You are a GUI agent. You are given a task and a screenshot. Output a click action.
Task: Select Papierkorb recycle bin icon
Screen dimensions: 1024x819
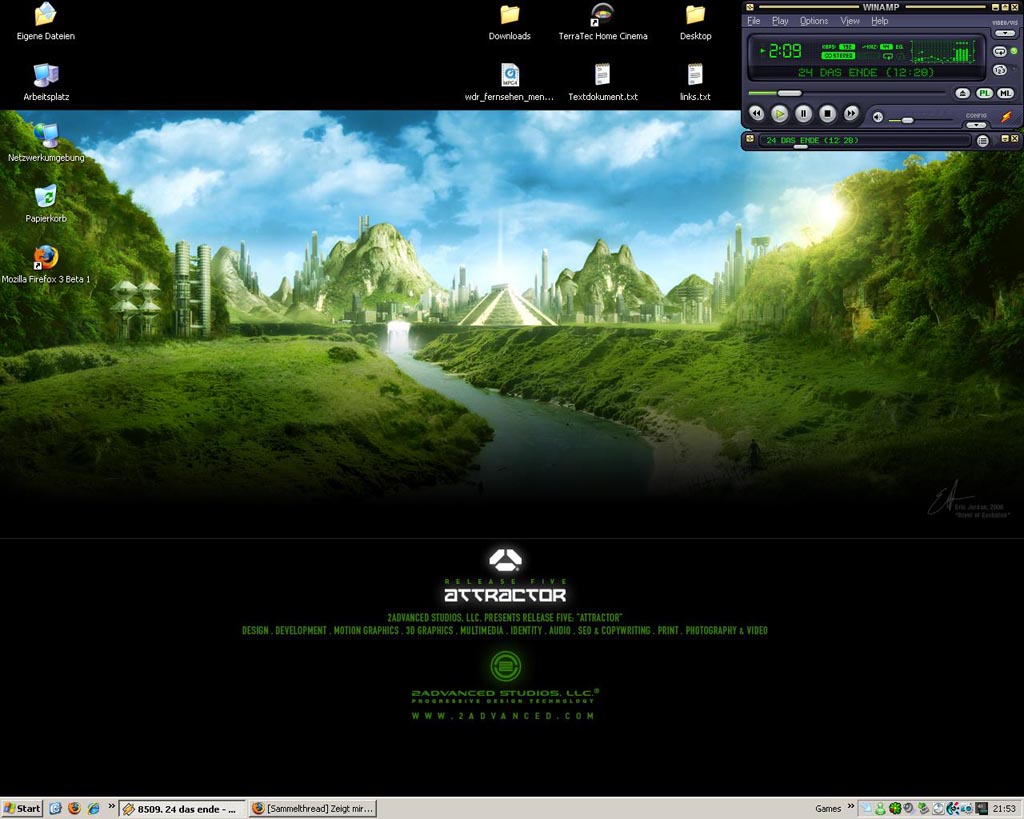click(x=46, y=204)
